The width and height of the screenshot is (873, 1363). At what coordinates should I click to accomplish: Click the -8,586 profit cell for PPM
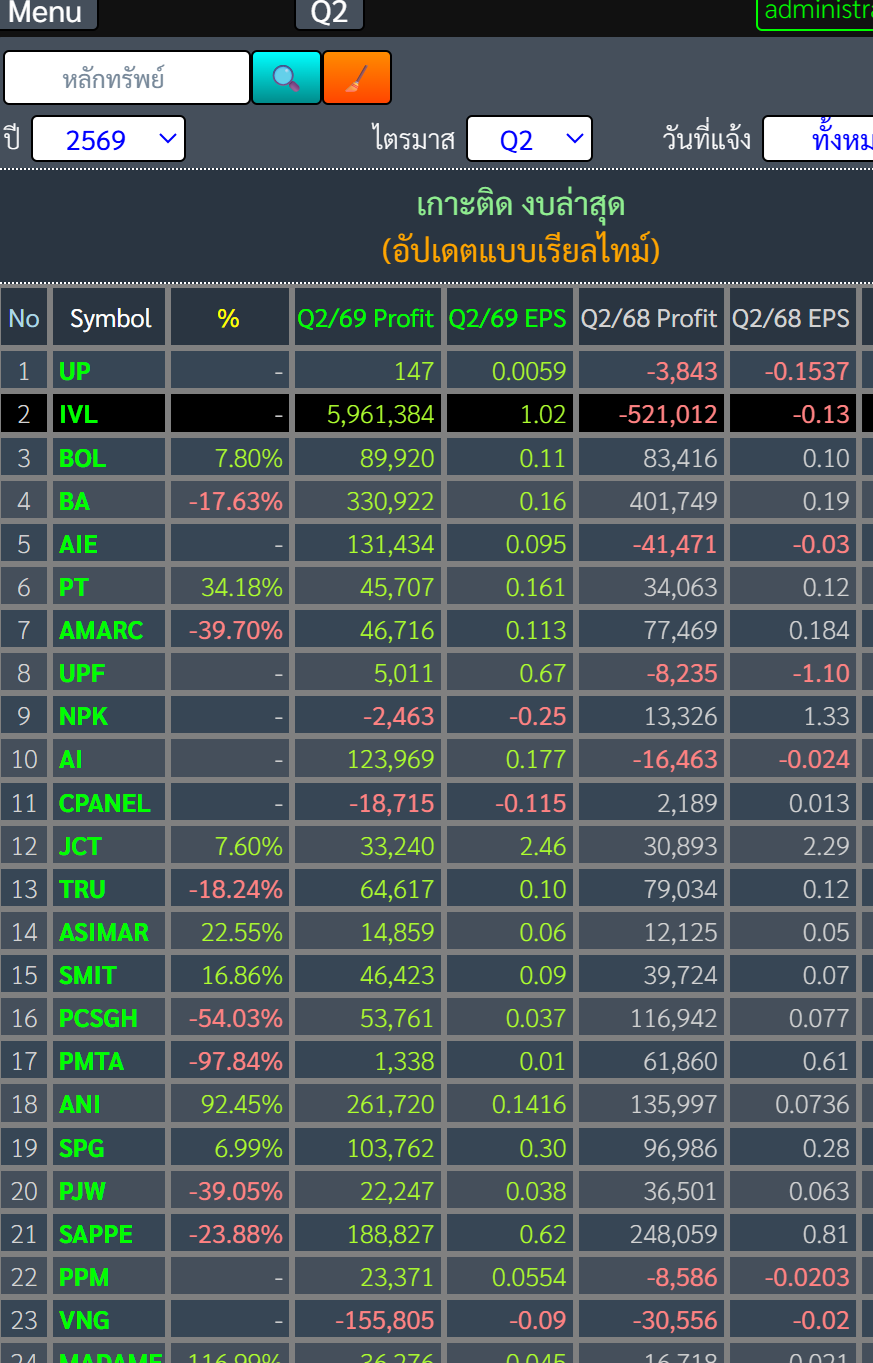(x=651, y=1277)
